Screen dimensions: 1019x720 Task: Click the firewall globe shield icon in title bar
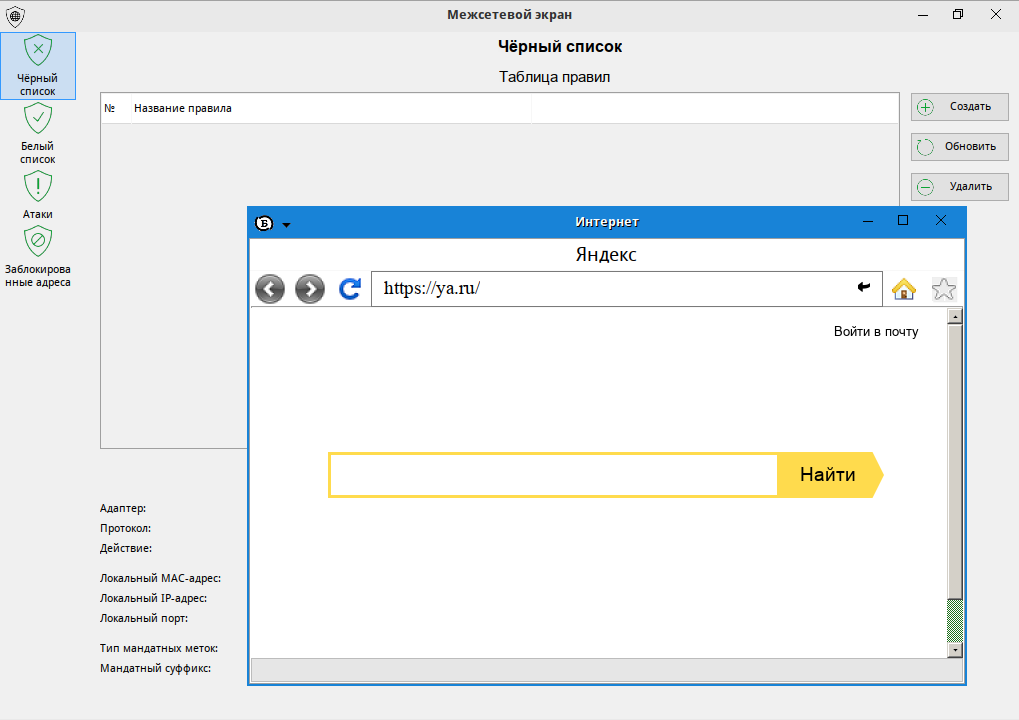[15, 16]
